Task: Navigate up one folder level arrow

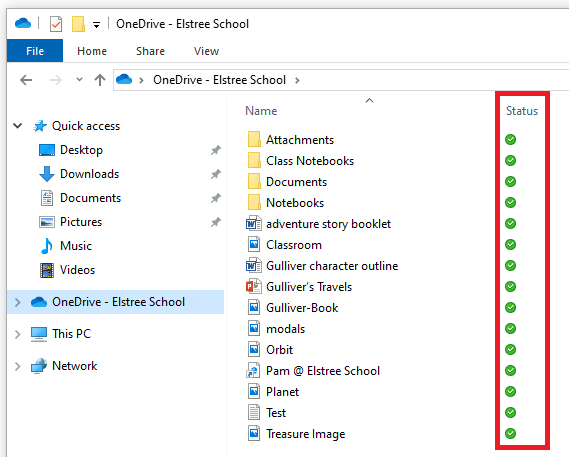Action: [x=100, y=80]
